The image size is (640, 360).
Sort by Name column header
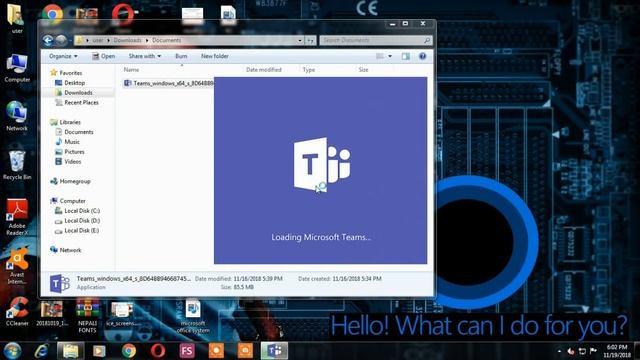click(131, 70)
